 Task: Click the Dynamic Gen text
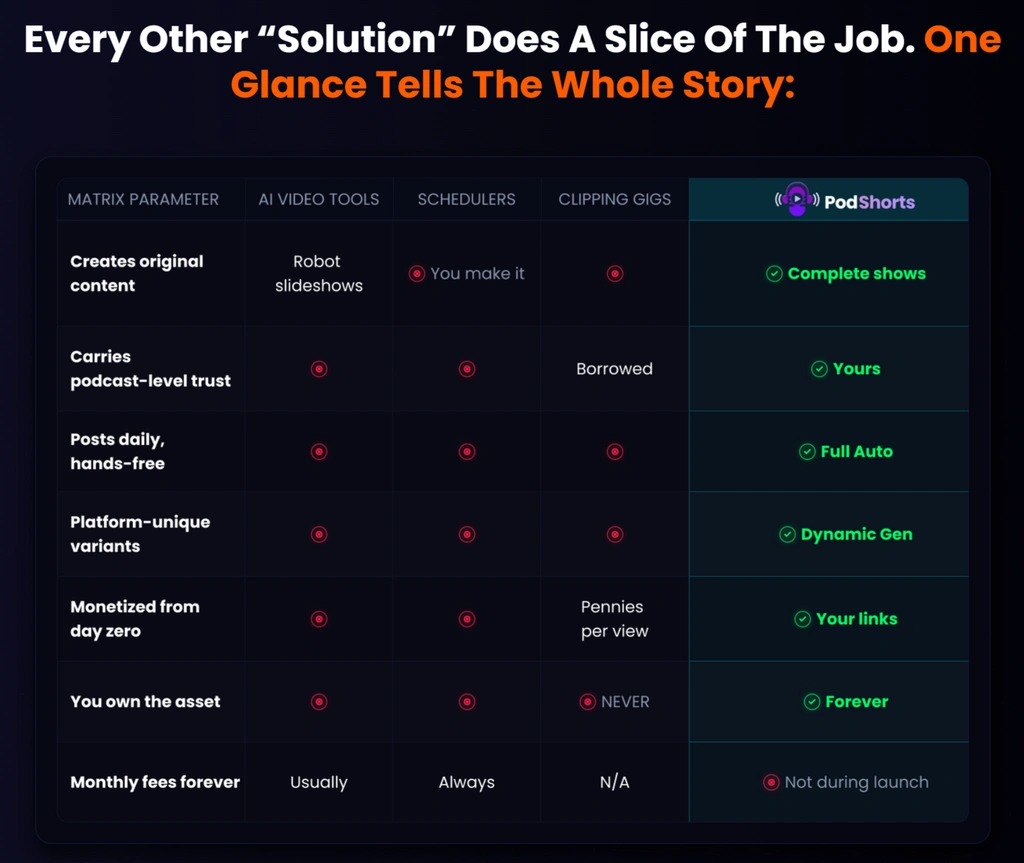point(857,534)
